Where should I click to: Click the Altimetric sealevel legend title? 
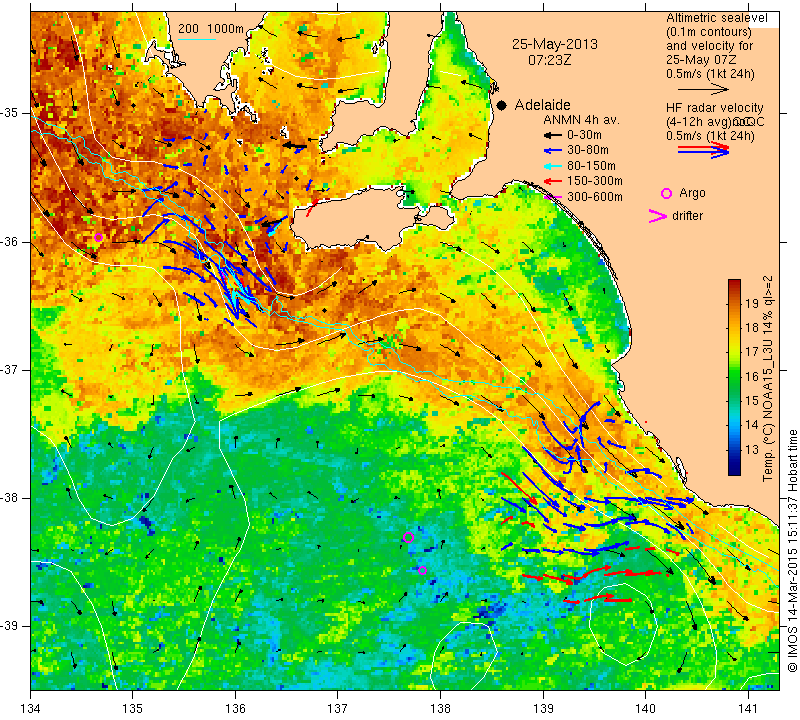717,18
